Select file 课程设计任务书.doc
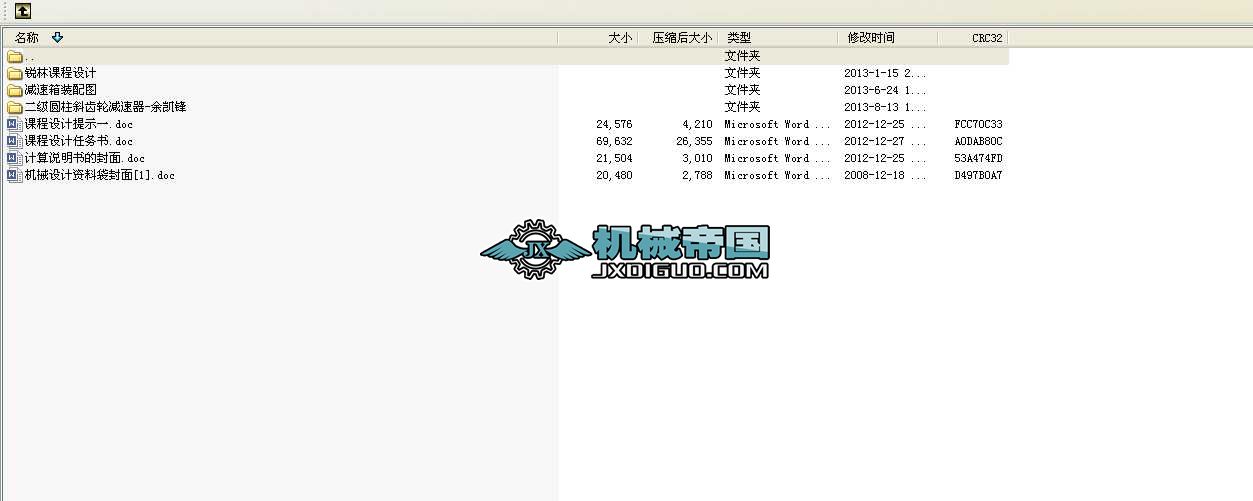 click(78, 141)
